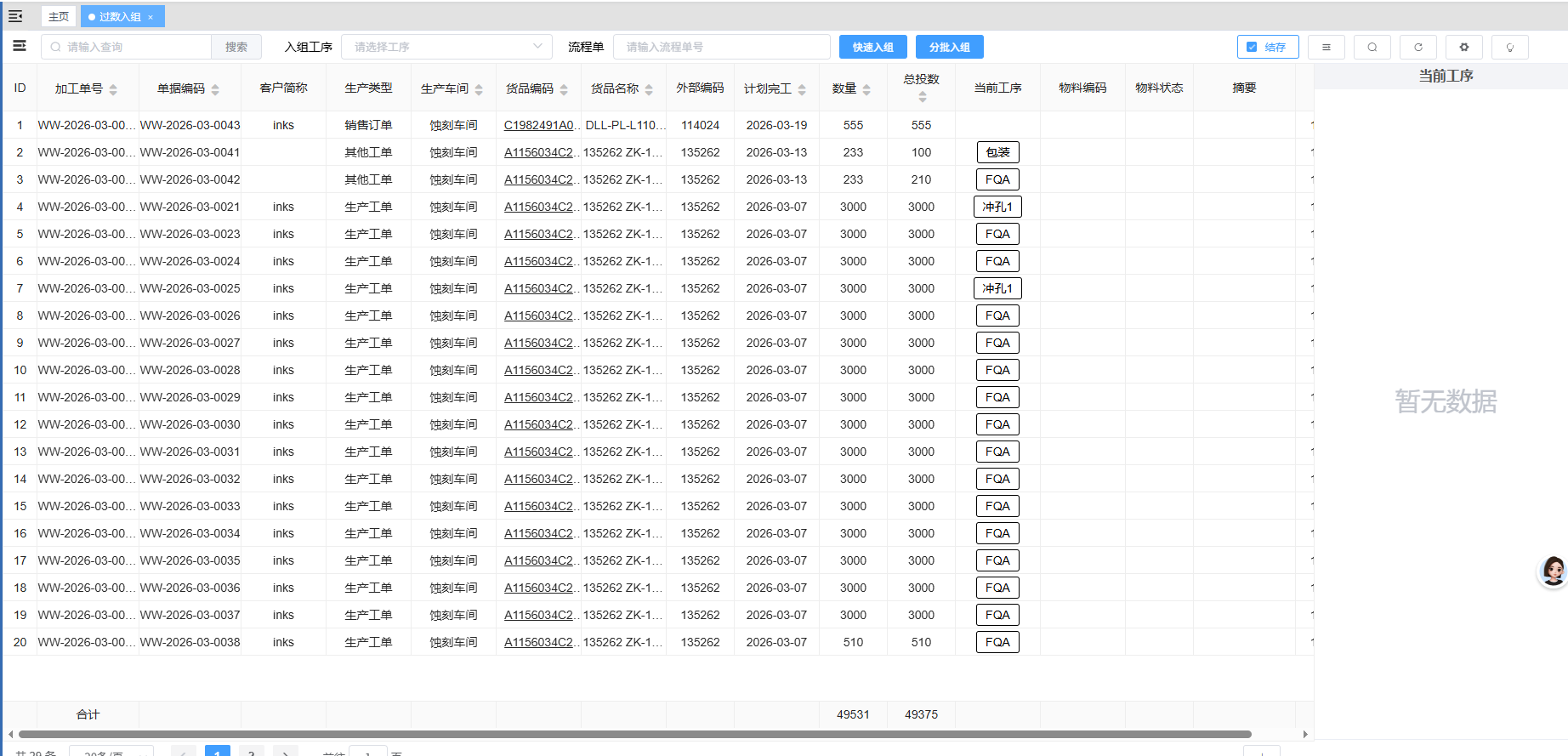This screenshot has width=1568, height=756.
Task: Open the assistant avatar chat icon
Action: (1553, 571)
